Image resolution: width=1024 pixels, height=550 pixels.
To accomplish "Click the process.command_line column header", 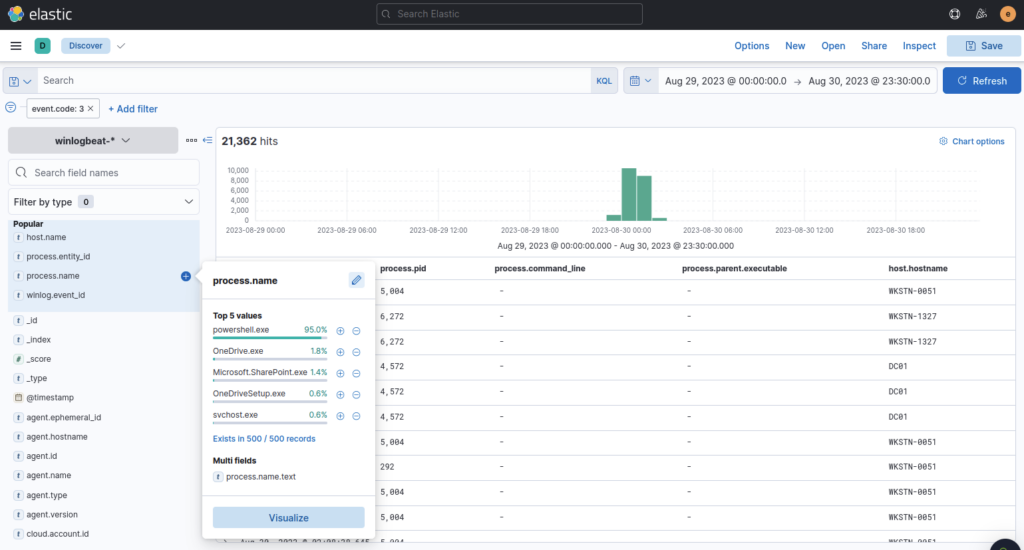I will point(539,268).
